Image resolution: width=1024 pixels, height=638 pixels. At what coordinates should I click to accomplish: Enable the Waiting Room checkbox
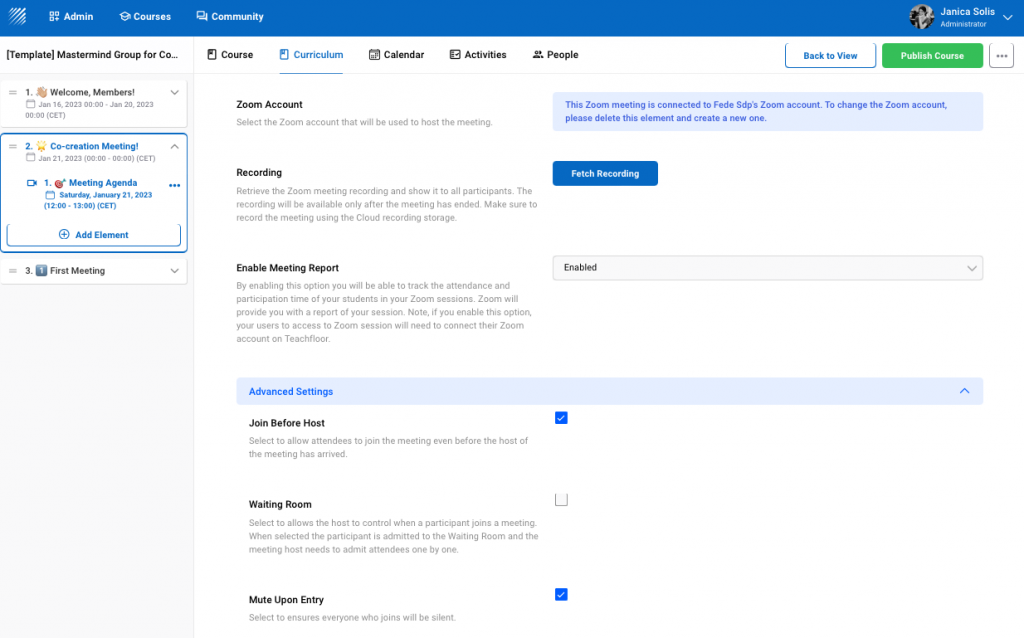tap(561, 500)
